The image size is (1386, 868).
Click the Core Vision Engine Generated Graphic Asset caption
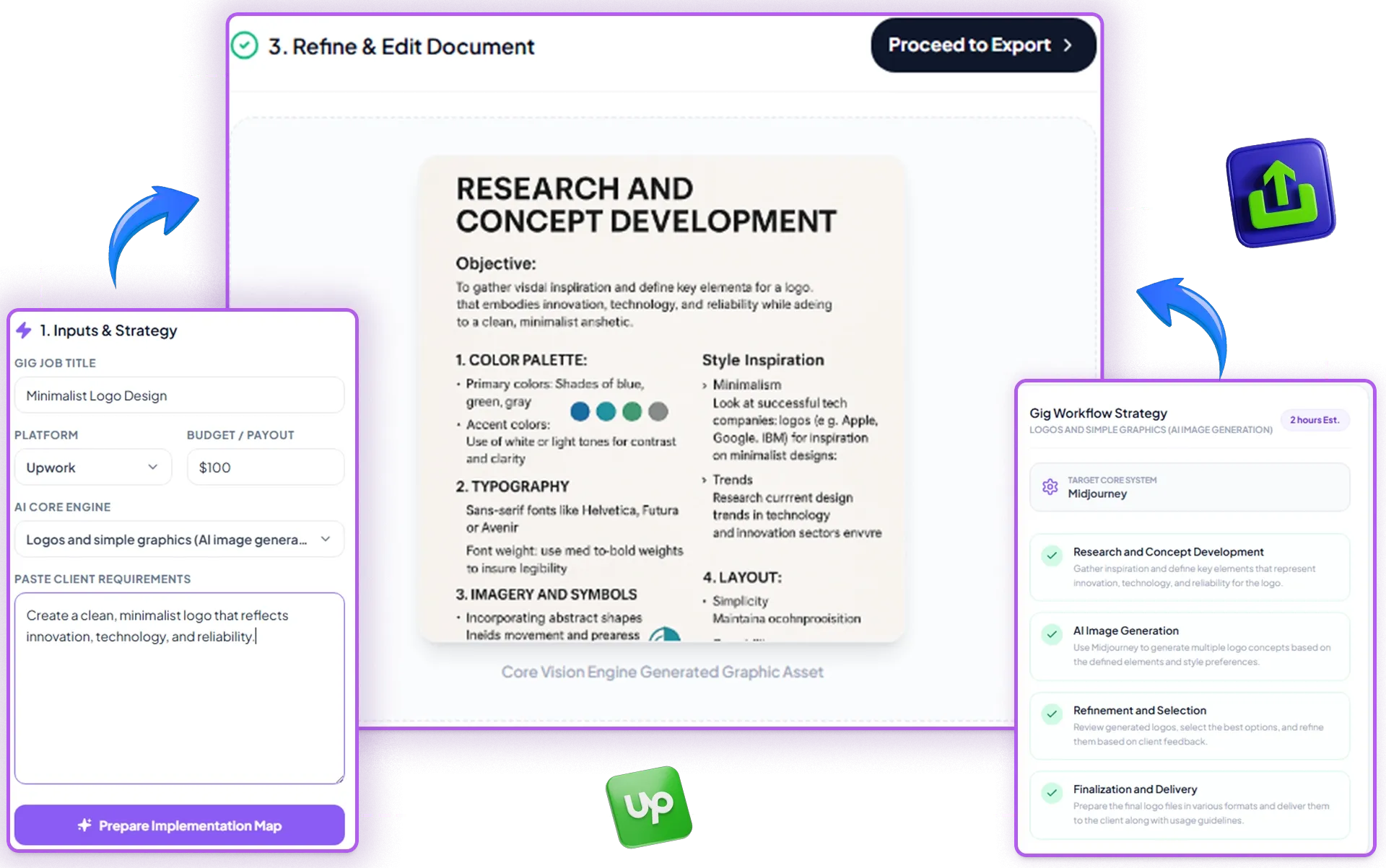[662, 672]
